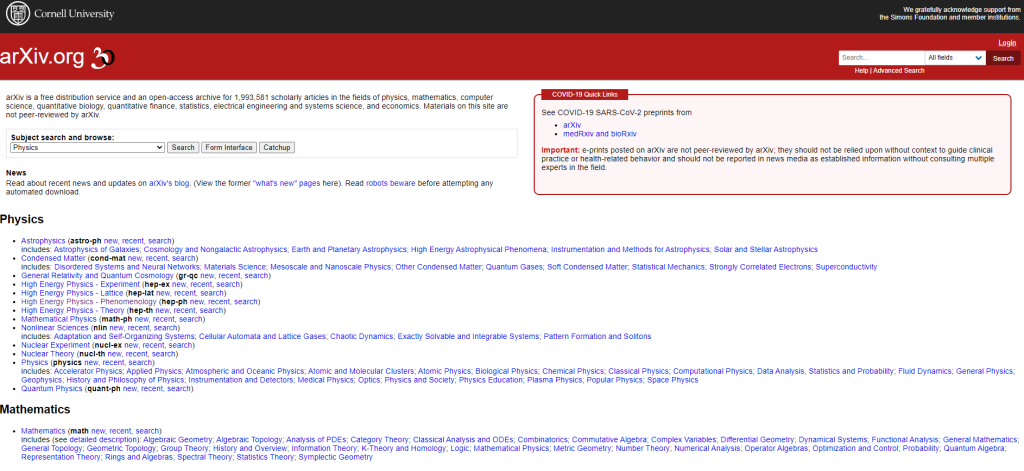The image size is (1024, 471).
Task: Open Representation Theory link
Action: (61, 458)
